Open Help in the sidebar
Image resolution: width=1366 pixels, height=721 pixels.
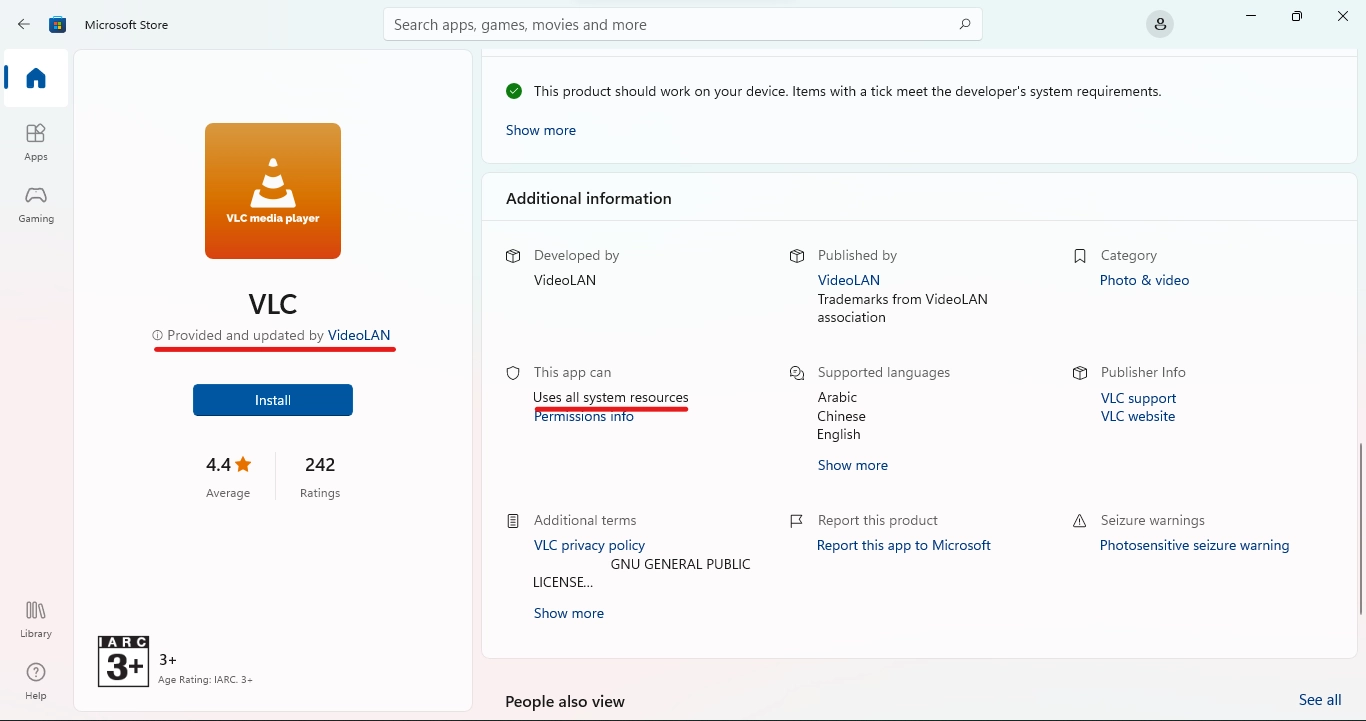tap(36, 680)
